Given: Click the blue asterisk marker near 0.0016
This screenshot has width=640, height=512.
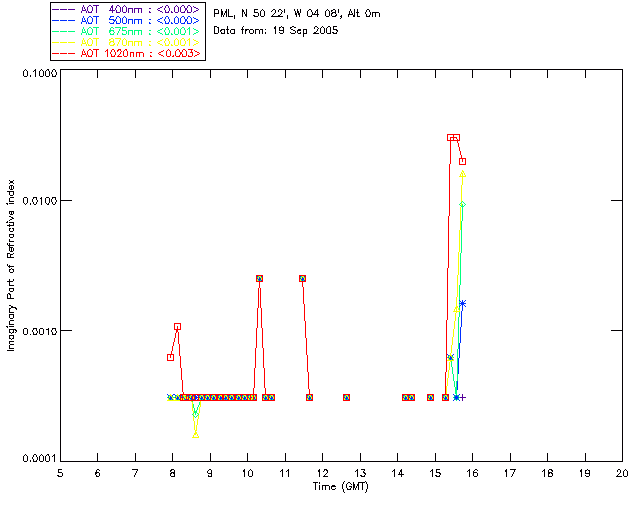Looking at the screenshot, I should (462, 304).
